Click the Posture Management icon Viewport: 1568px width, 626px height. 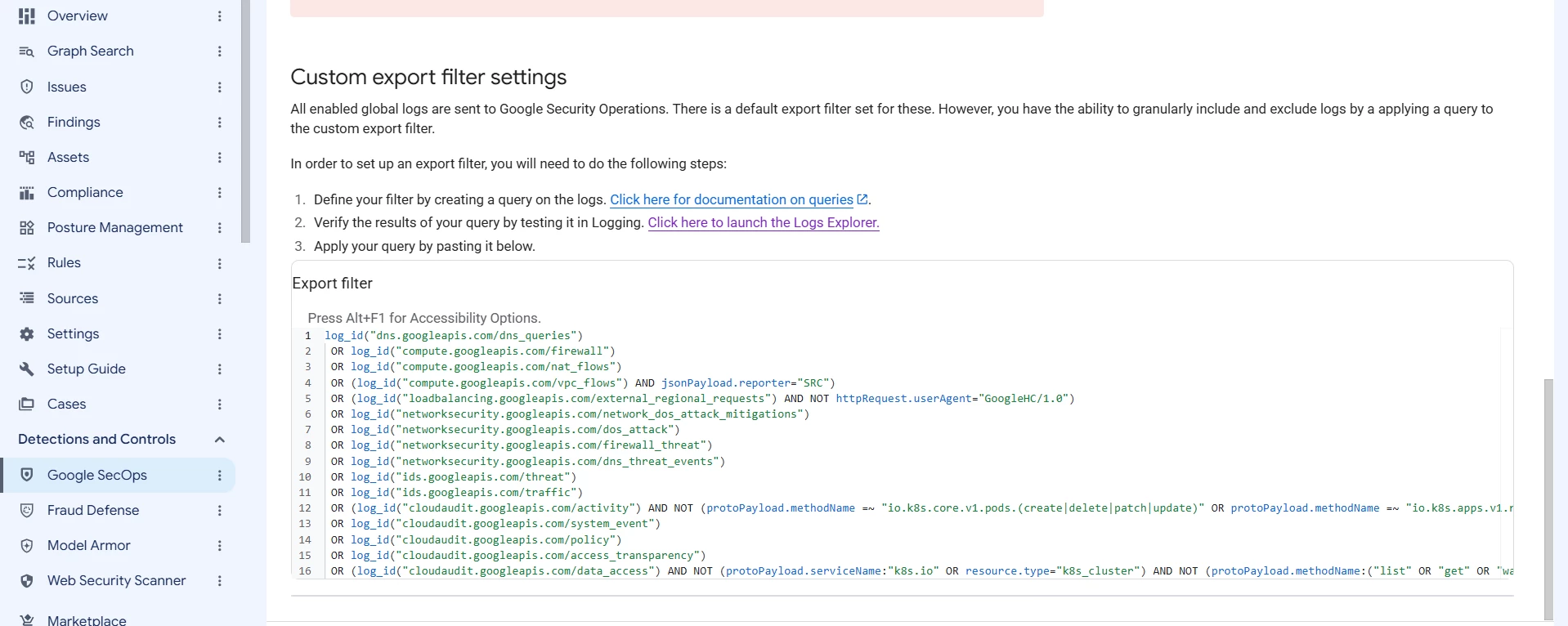(27, 228)
